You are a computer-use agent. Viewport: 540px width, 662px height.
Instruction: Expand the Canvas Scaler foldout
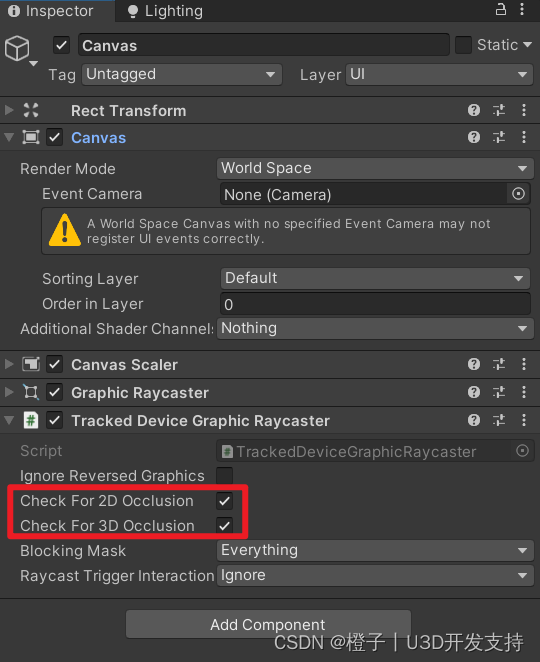click(9, 364)
